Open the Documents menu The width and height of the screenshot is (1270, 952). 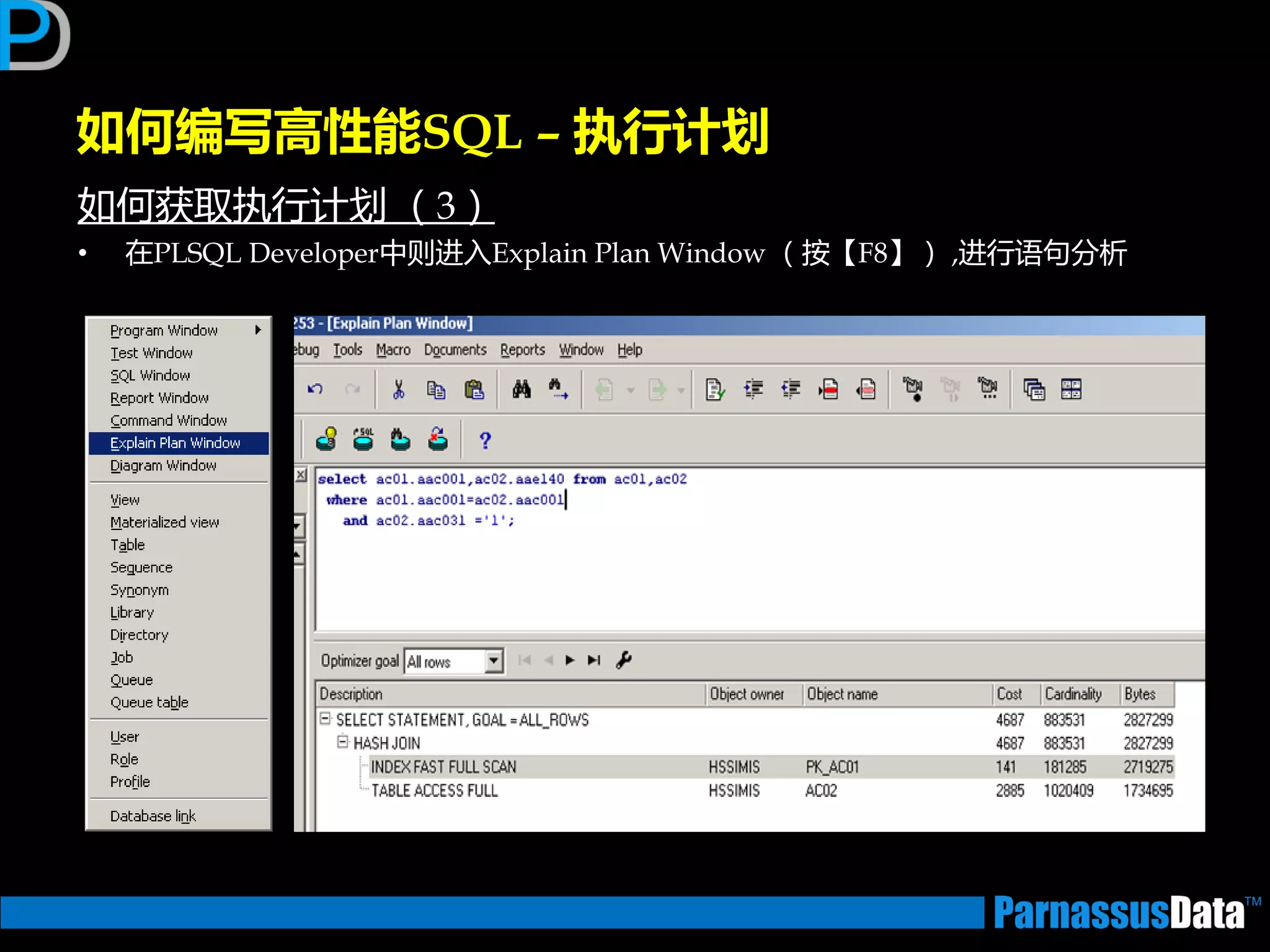[455, 350]
